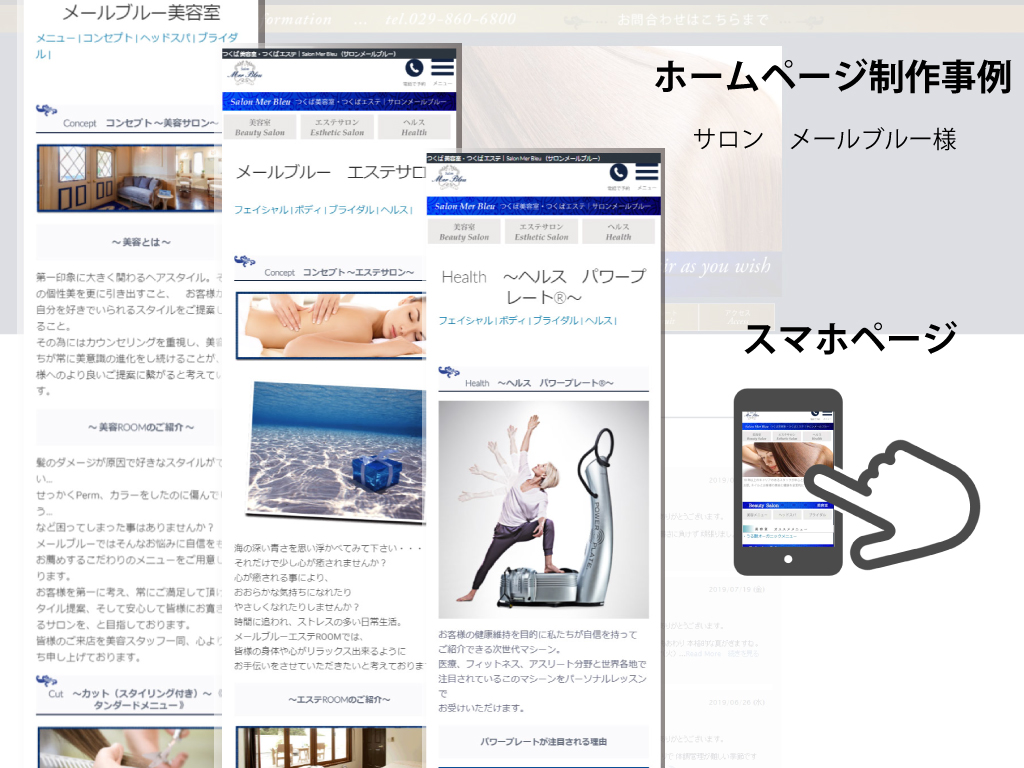Click the Mer Bleu logo on the Health page

coord(451,177)
